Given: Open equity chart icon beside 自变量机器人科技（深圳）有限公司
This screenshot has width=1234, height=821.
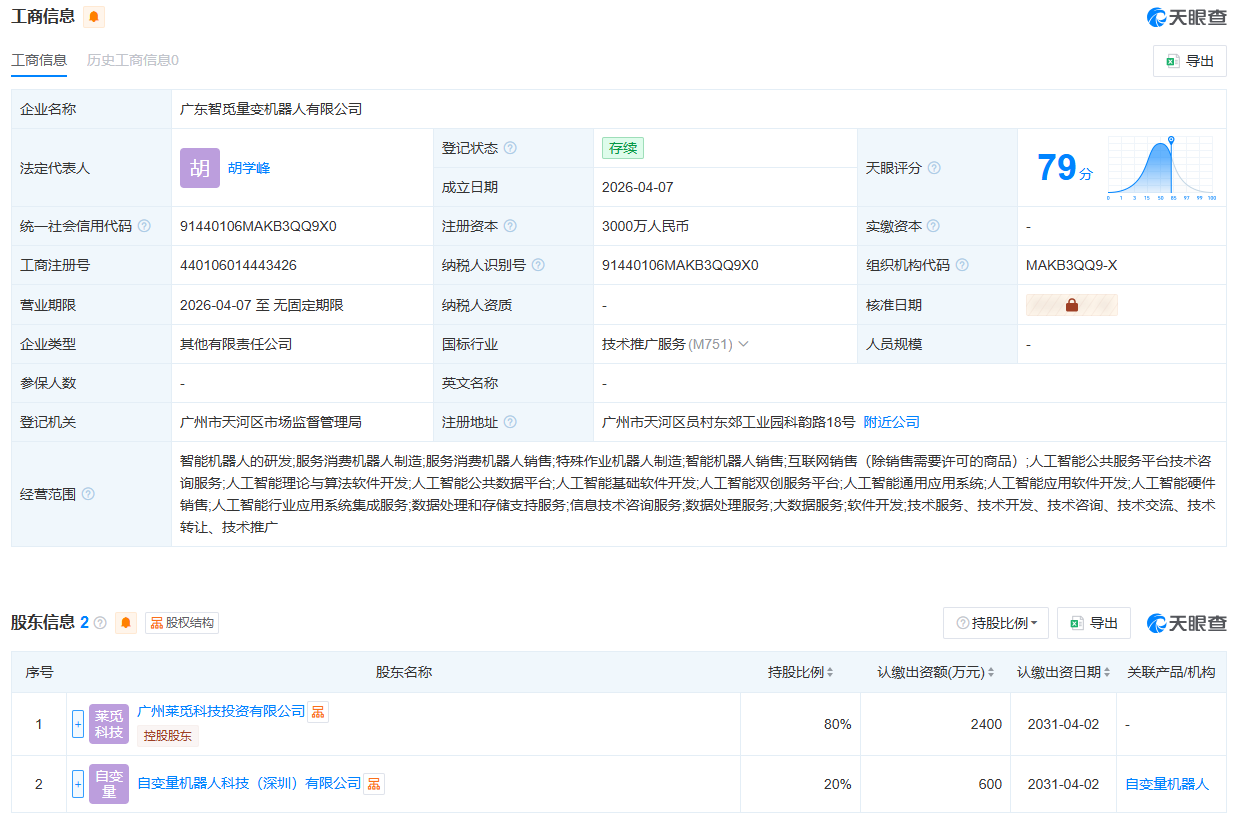Looking at the screenshot, I should [x=374, y=784].
